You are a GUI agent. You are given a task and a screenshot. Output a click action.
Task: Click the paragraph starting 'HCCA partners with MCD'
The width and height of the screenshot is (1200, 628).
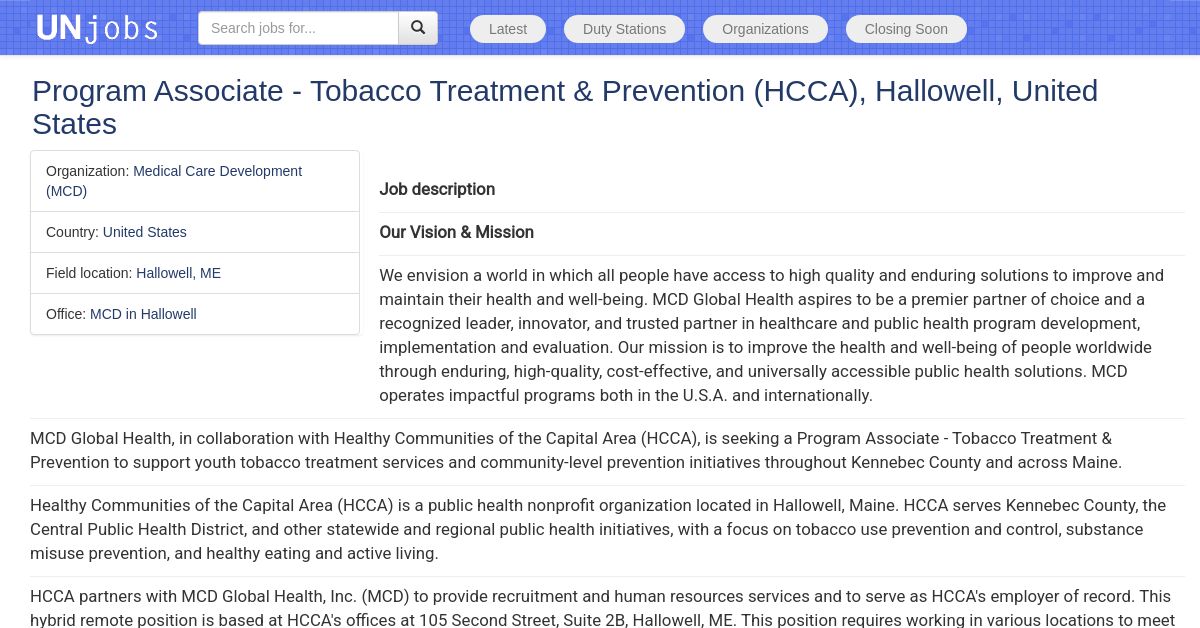pos(602,607)
